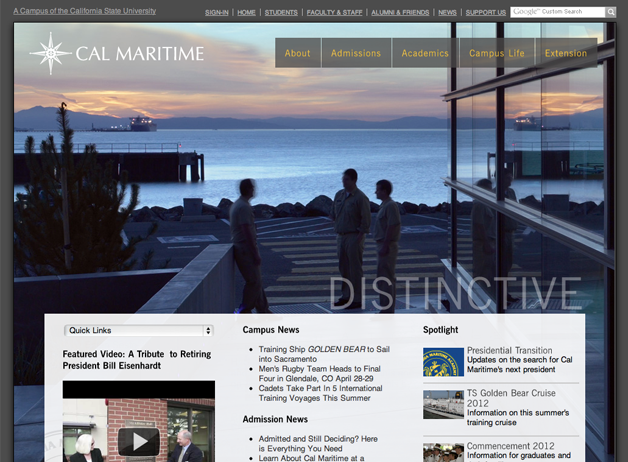Open TS Golden Bear Cruise 2012 heading
Screen dimensions: 628x462
pos(511,398)
